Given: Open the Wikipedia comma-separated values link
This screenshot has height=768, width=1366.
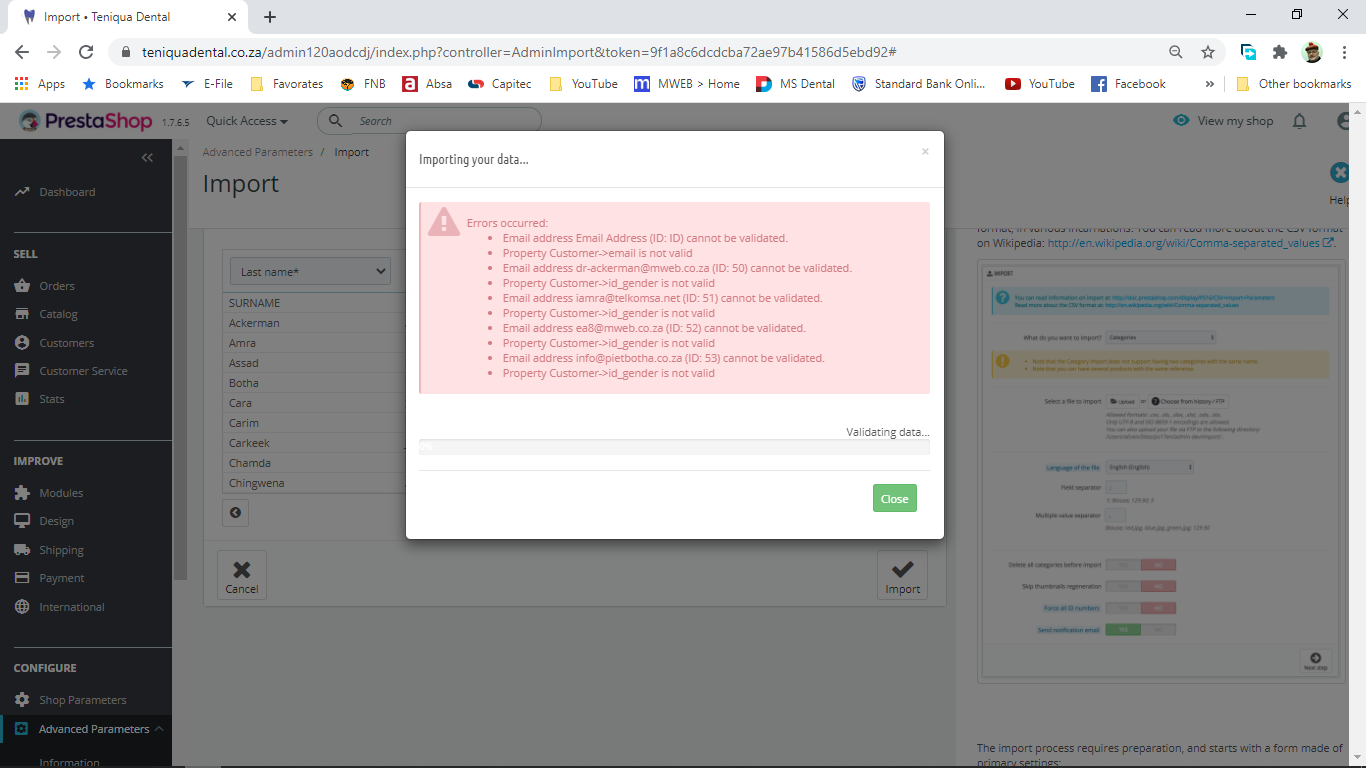Looking at the screenshot, I should pyautogui.click(x=1191, y=242).
